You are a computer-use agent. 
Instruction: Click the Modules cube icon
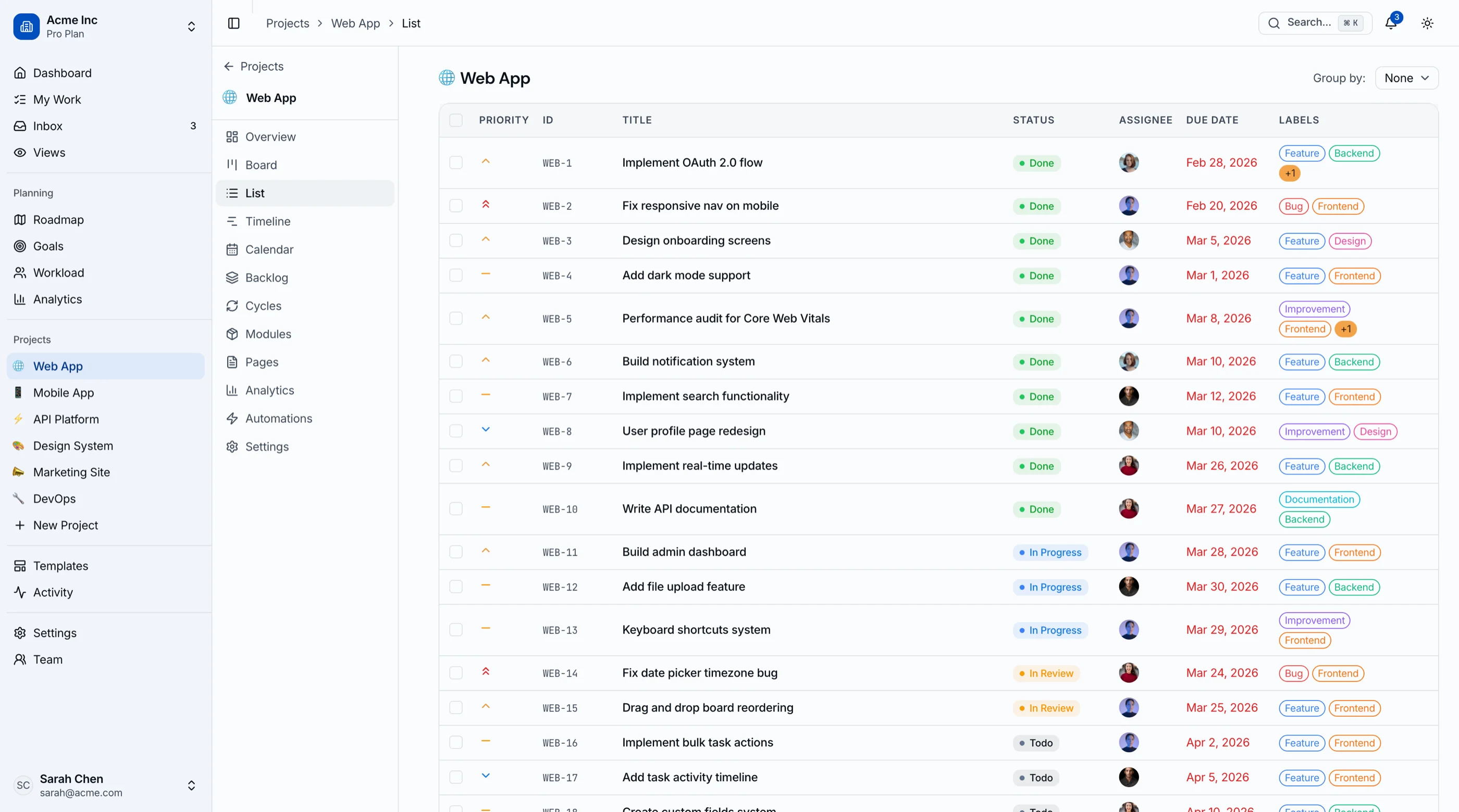pyautogui.click(x=232, y=334)
